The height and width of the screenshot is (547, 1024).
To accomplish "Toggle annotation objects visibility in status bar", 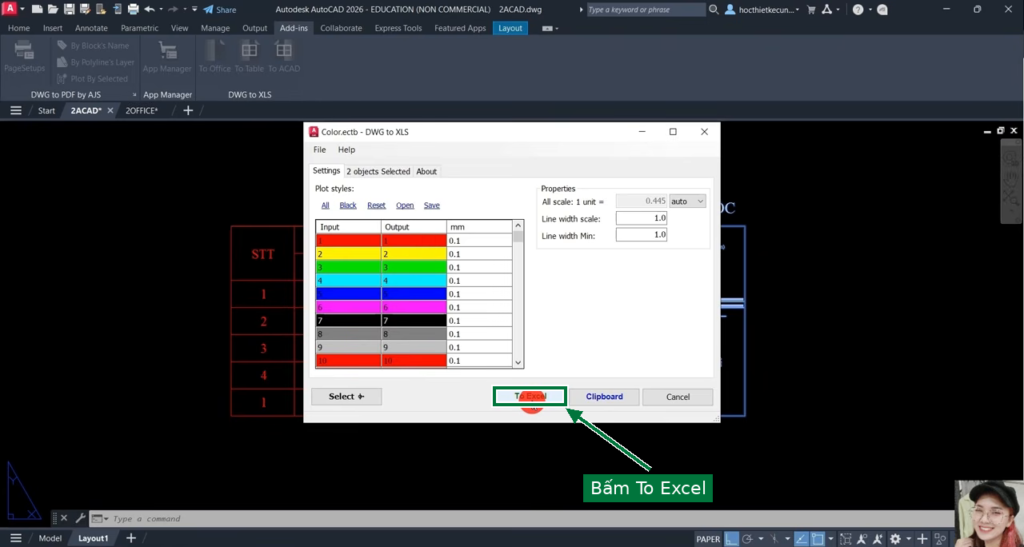I will point(862,539).
